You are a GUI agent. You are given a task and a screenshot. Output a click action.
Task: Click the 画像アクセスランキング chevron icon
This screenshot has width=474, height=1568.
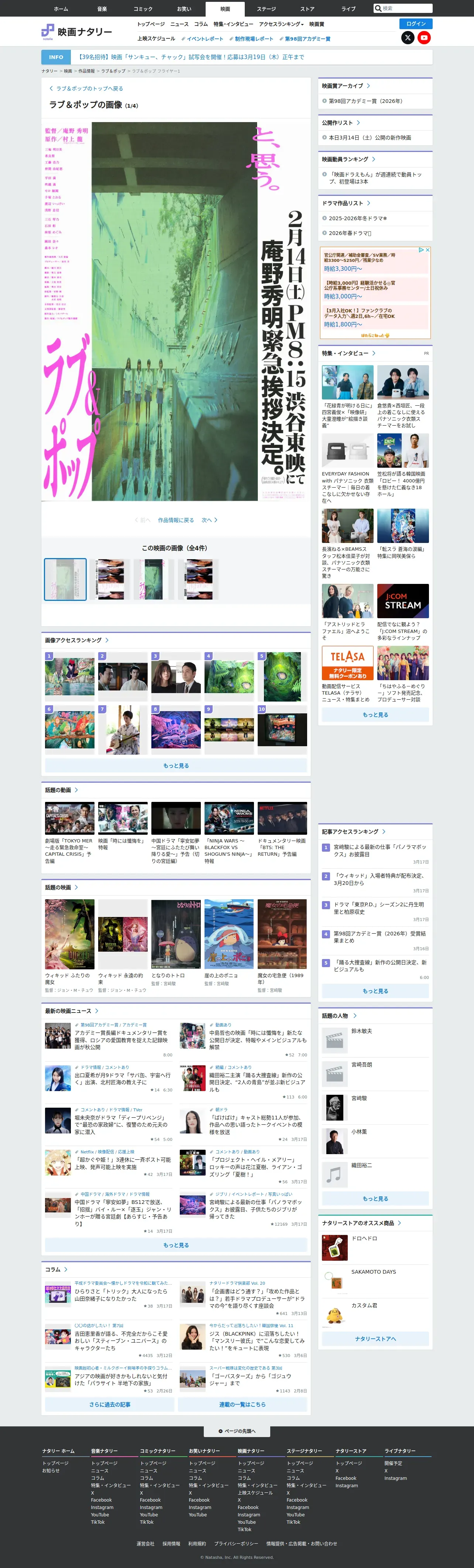(107, 640)
